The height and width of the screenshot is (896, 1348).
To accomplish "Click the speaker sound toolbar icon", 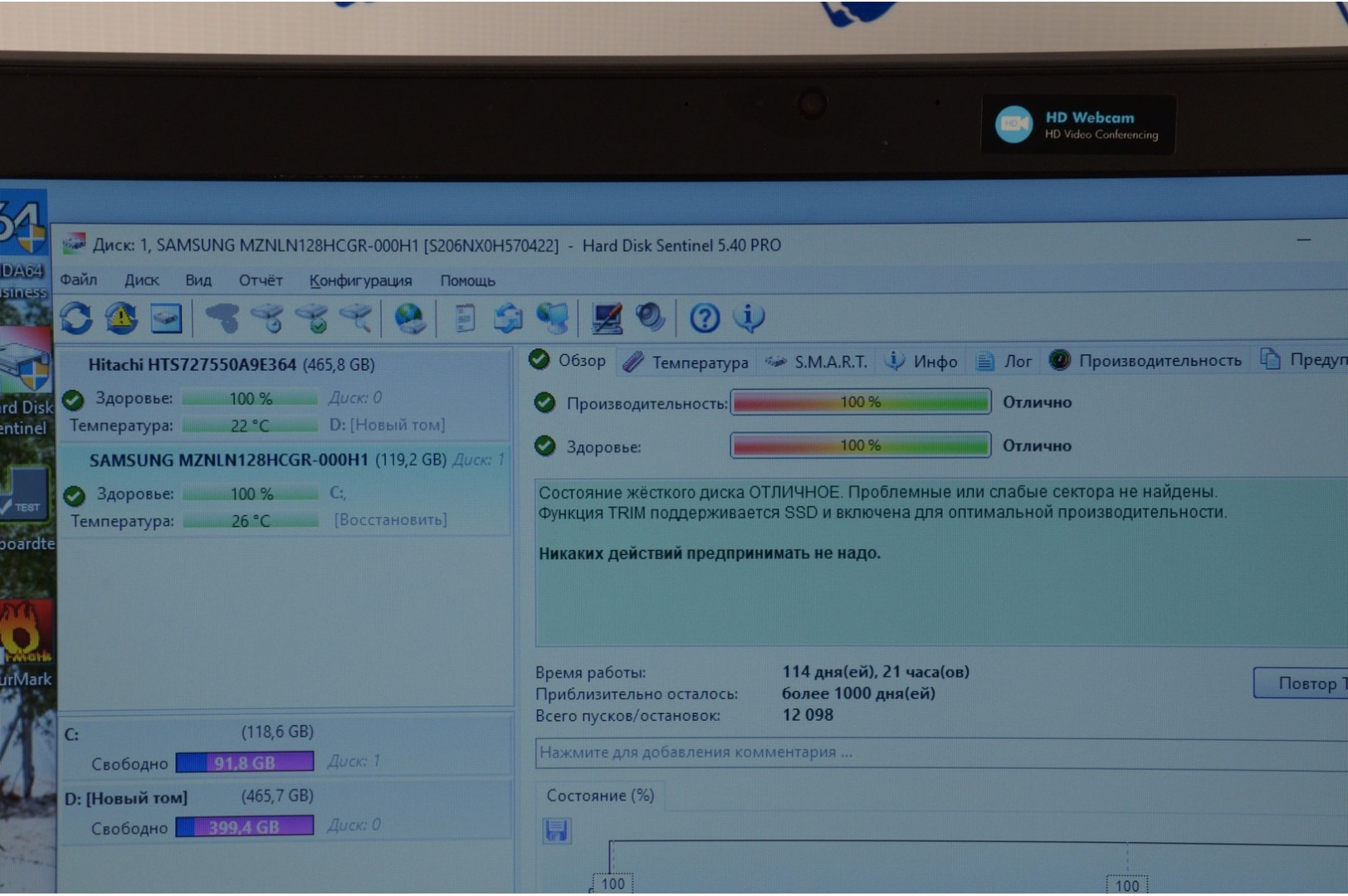I will coord(650,317).
